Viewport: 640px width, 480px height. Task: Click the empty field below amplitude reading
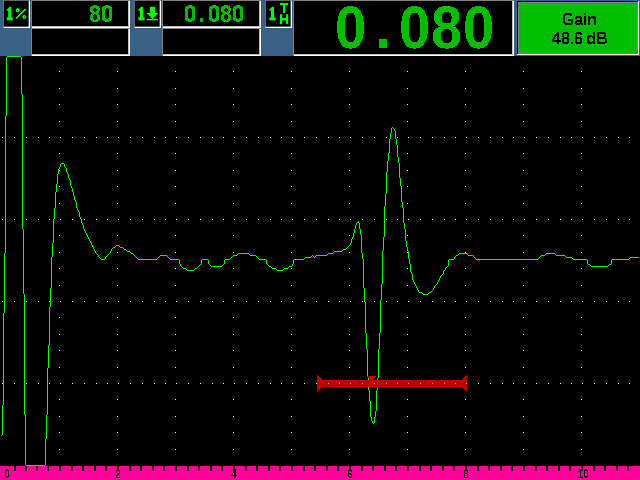(x=80, y=42)
